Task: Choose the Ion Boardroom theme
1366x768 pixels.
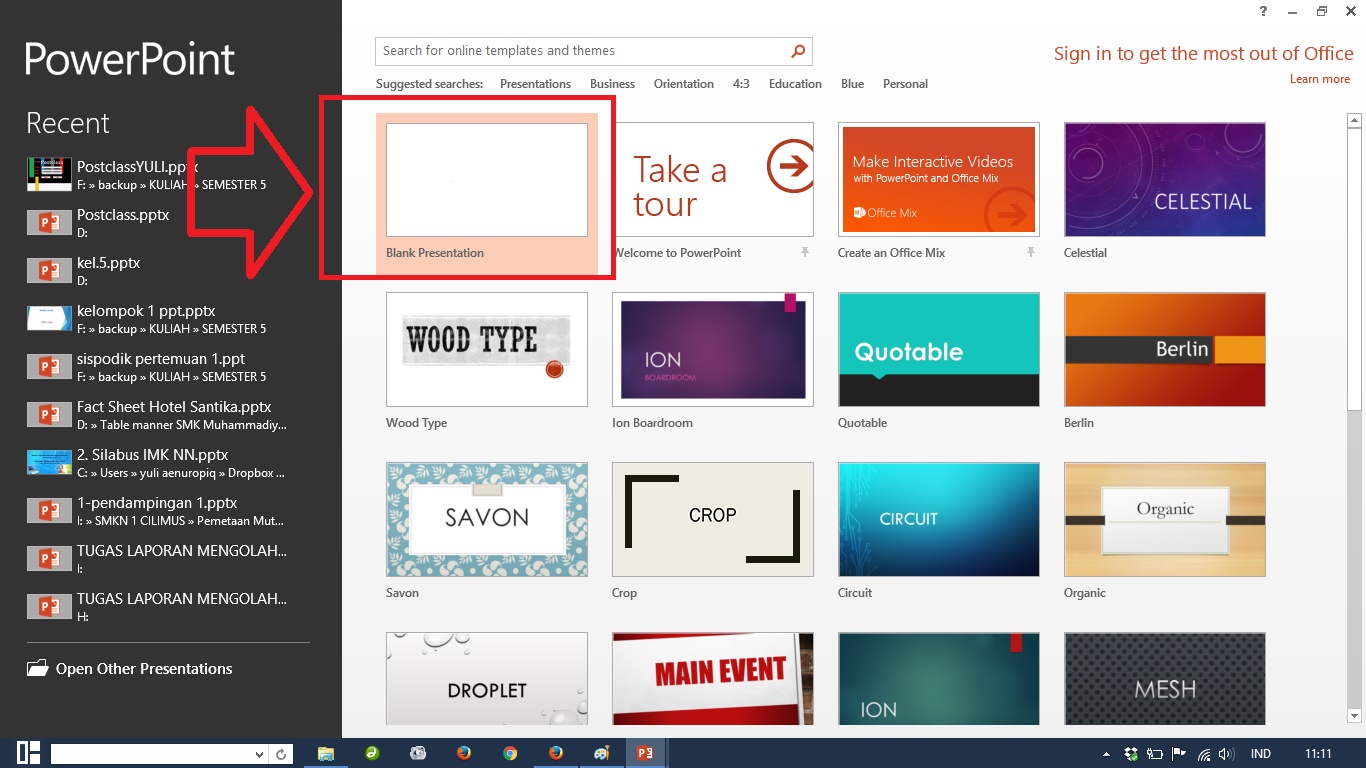Action: point(713,350)
